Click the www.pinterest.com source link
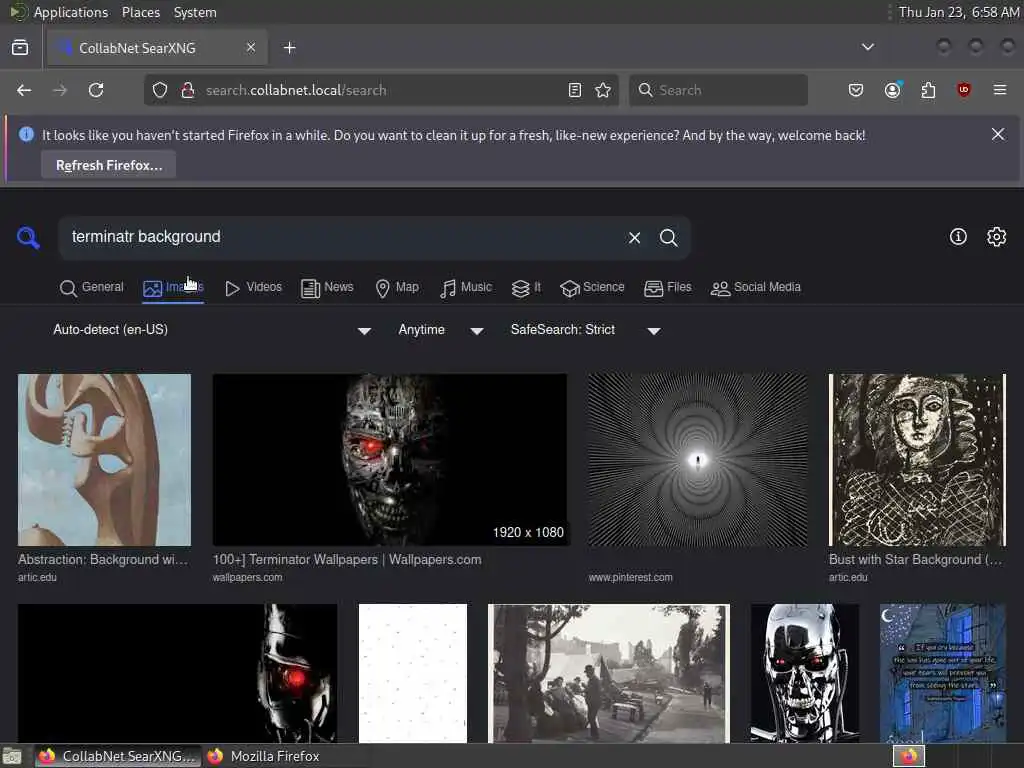The width and height of the screenshot is (1024, 768). tap(630, 577)
